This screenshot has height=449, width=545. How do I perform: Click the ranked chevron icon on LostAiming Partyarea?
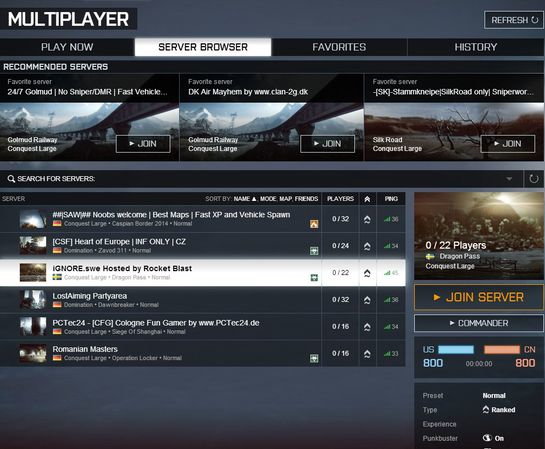367,300
